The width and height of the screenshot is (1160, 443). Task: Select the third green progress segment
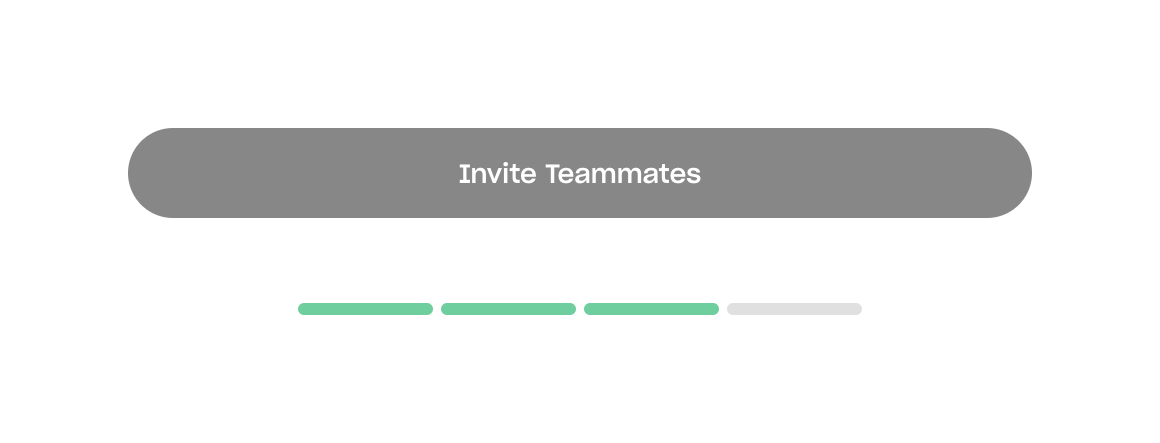(651, 309)
